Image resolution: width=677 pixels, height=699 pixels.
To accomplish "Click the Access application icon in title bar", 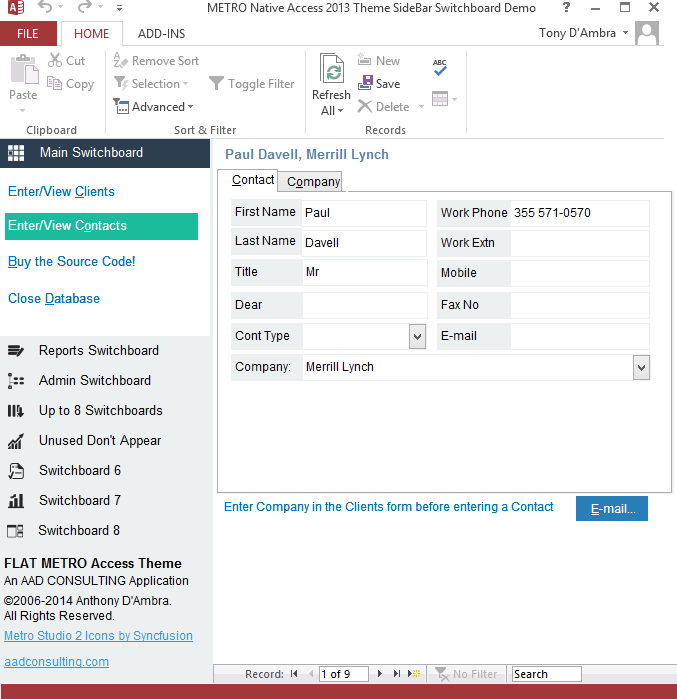I will tap(16, 7).
